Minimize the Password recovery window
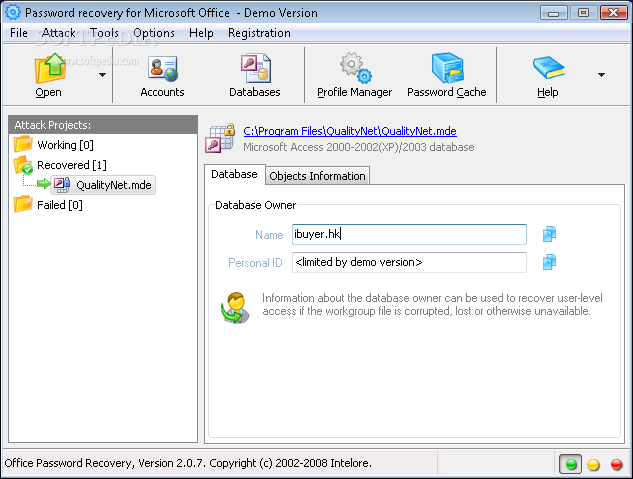 click(x=553, y=13)
